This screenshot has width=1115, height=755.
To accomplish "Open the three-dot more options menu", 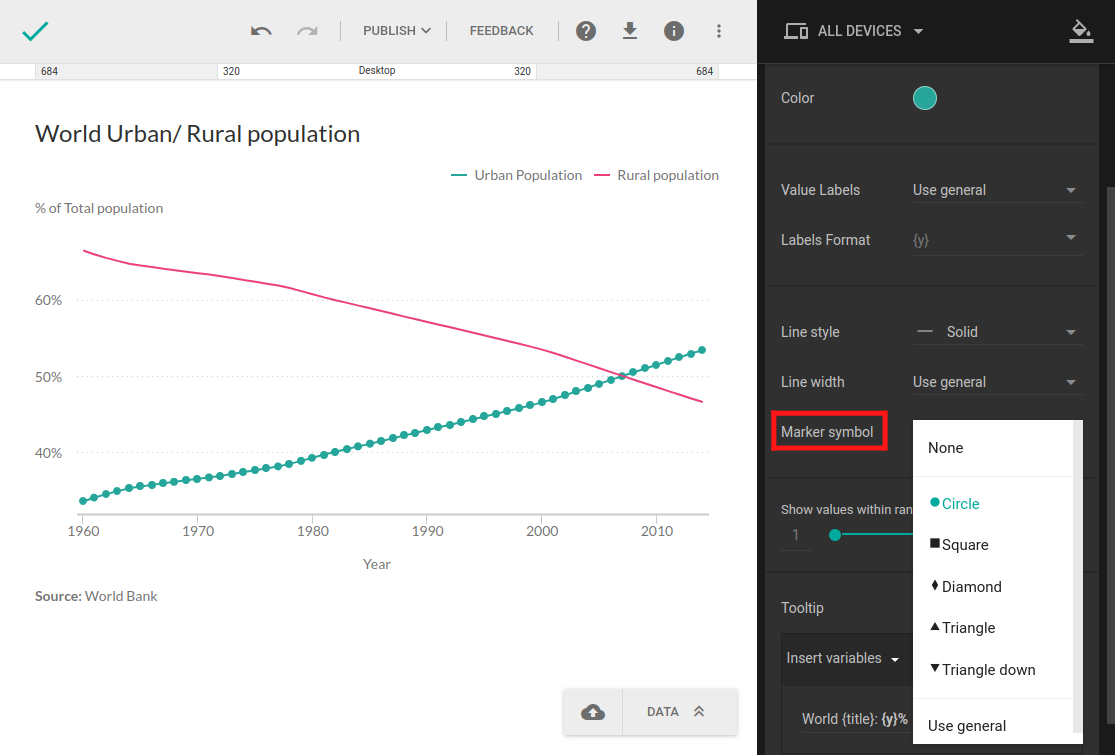I will pos(719,31).
